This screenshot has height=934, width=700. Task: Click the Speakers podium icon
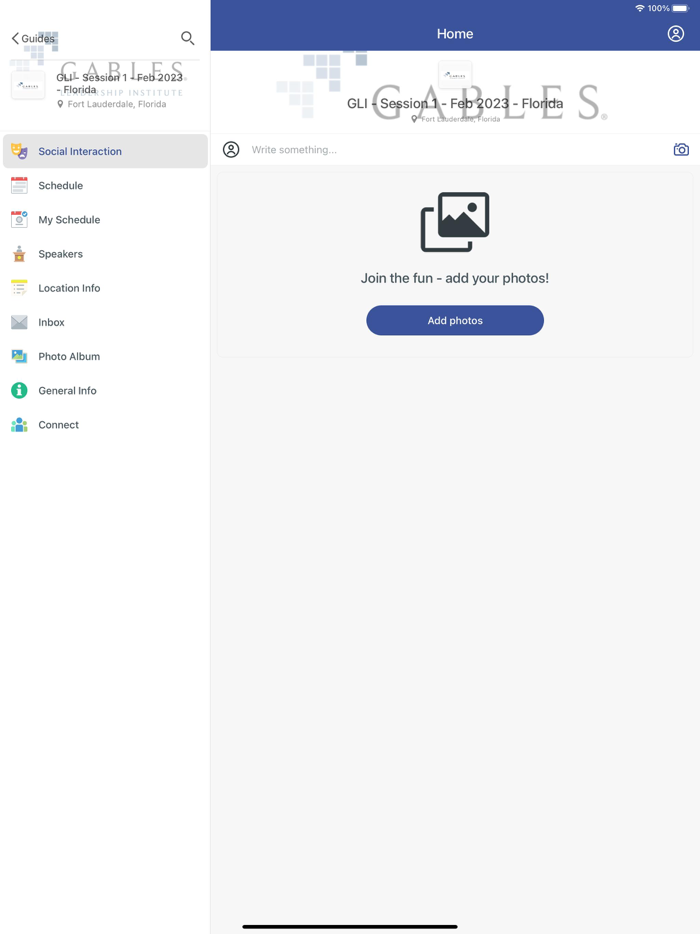(x=19, y=254)
